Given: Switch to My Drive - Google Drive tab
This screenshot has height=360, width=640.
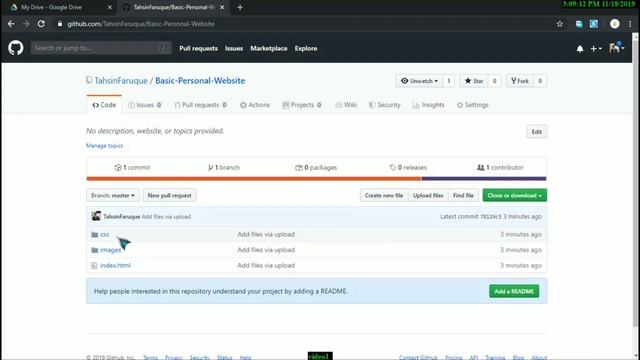Looking at the screenshot, I should click(x=59, y=7).
